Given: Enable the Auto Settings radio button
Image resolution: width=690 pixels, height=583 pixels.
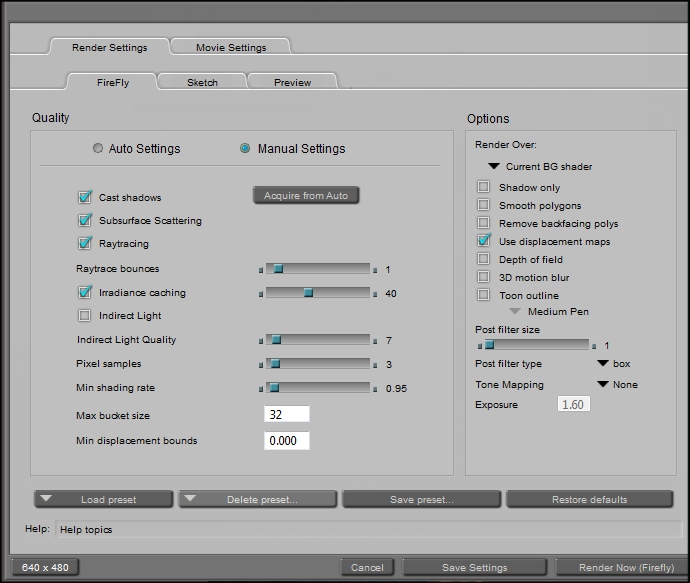Looking at the screenshot, I should click(x=98, y=149).
